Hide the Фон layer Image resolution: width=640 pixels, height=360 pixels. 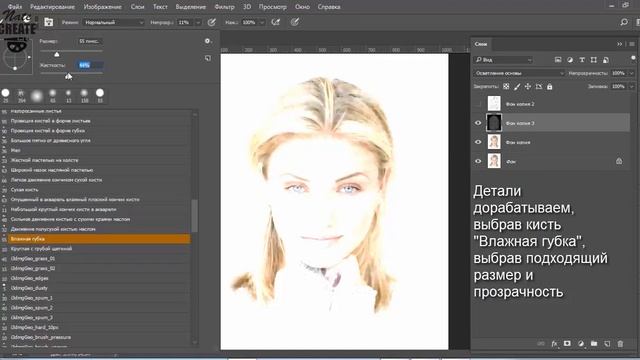(x=478, y=161)
